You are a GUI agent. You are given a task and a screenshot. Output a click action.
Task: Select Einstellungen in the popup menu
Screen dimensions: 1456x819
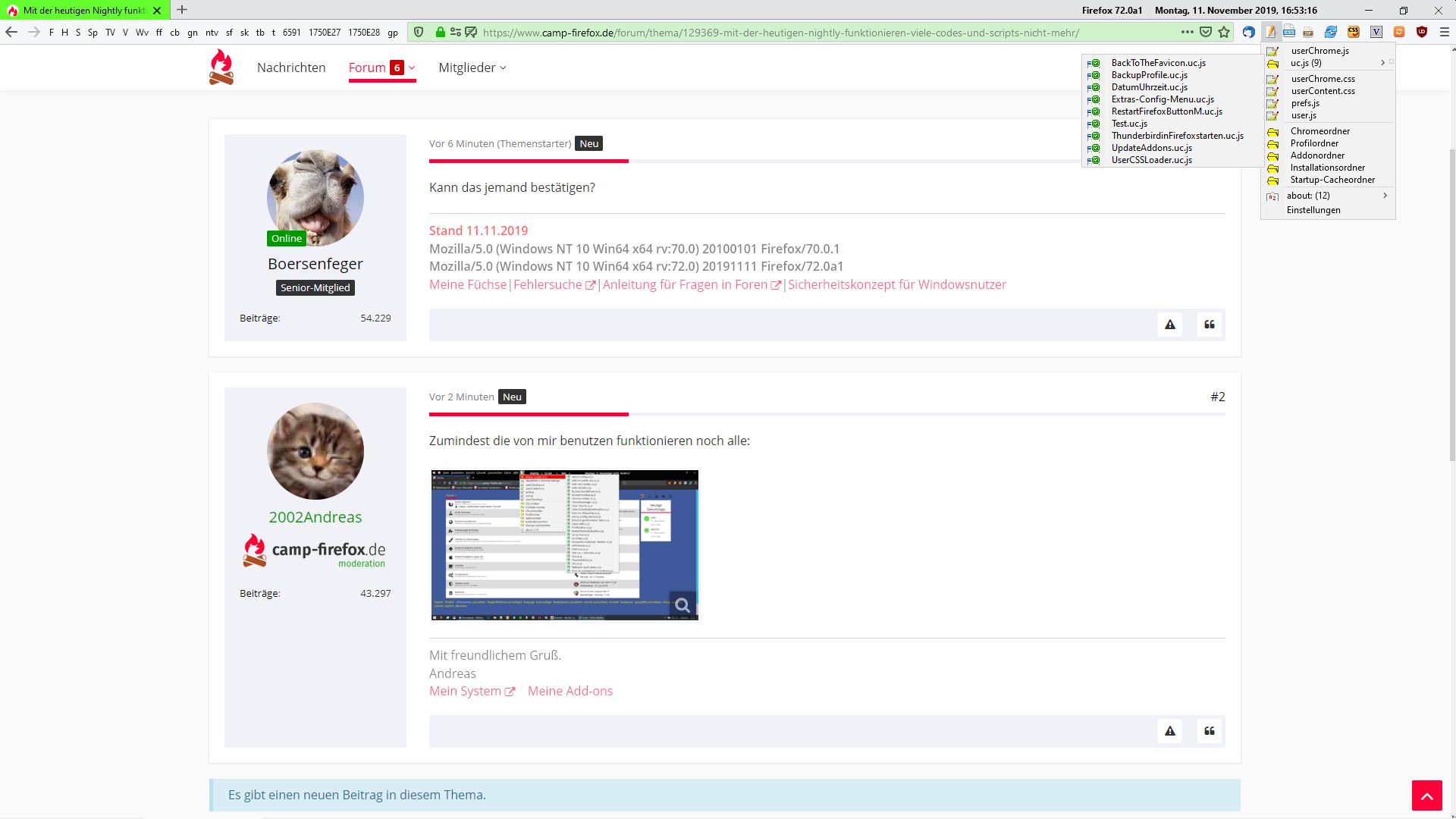tap(1313, 210)
